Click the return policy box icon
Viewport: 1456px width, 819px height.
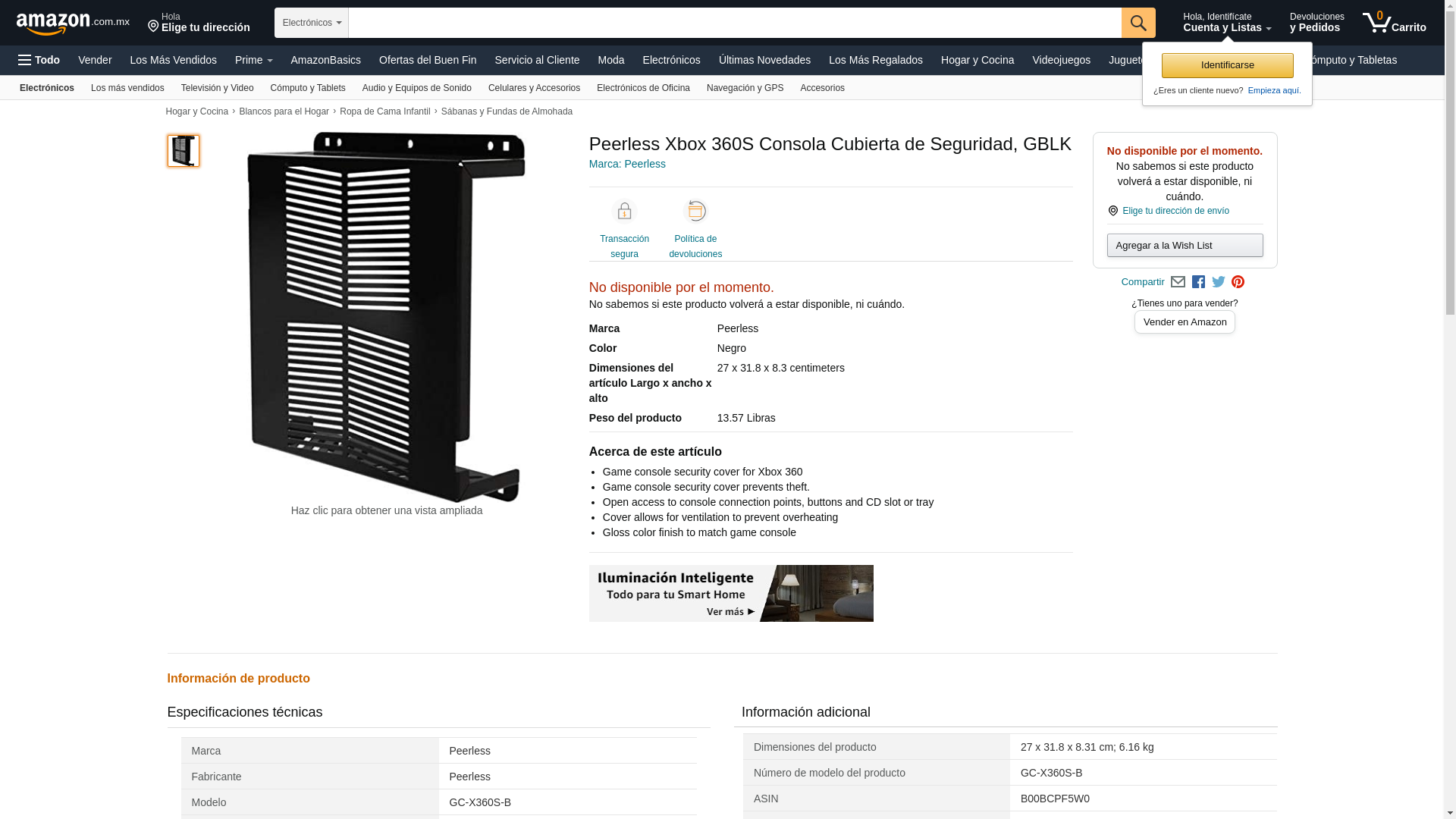pos(695,212)
